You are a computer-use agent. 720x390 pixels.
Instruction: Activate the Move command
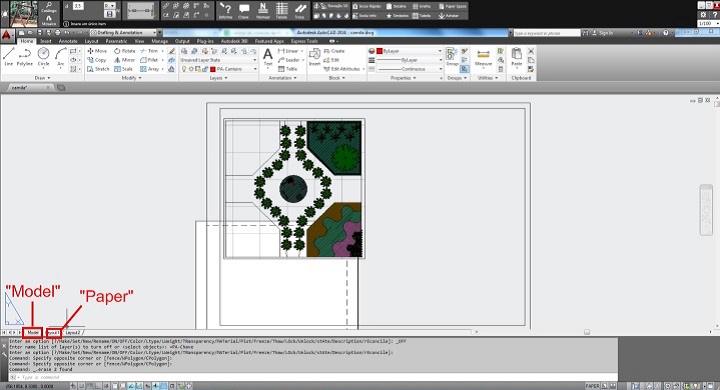pos(97,51)
